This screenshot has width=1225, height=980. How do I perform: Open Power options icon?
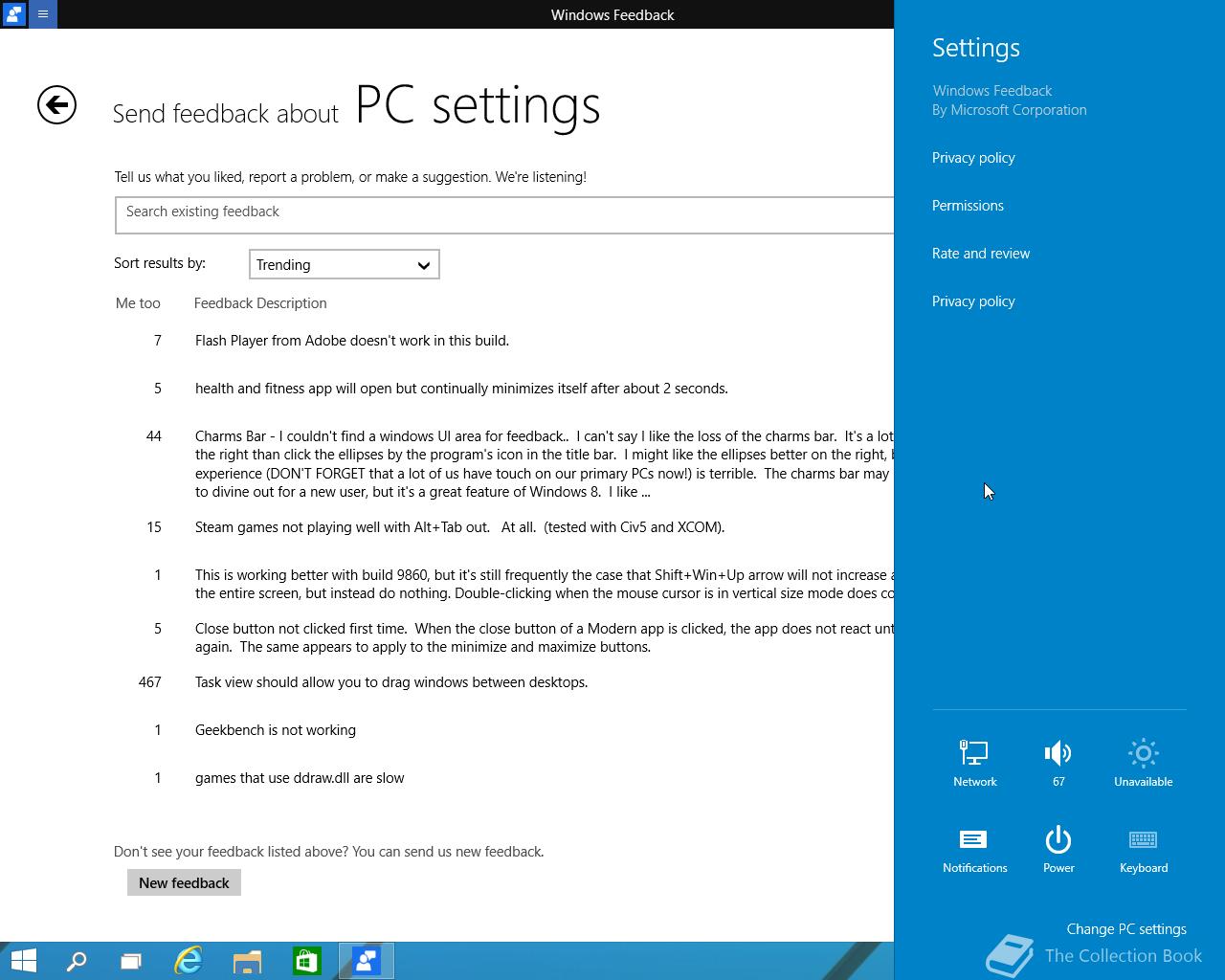(x=1058, y=850)
